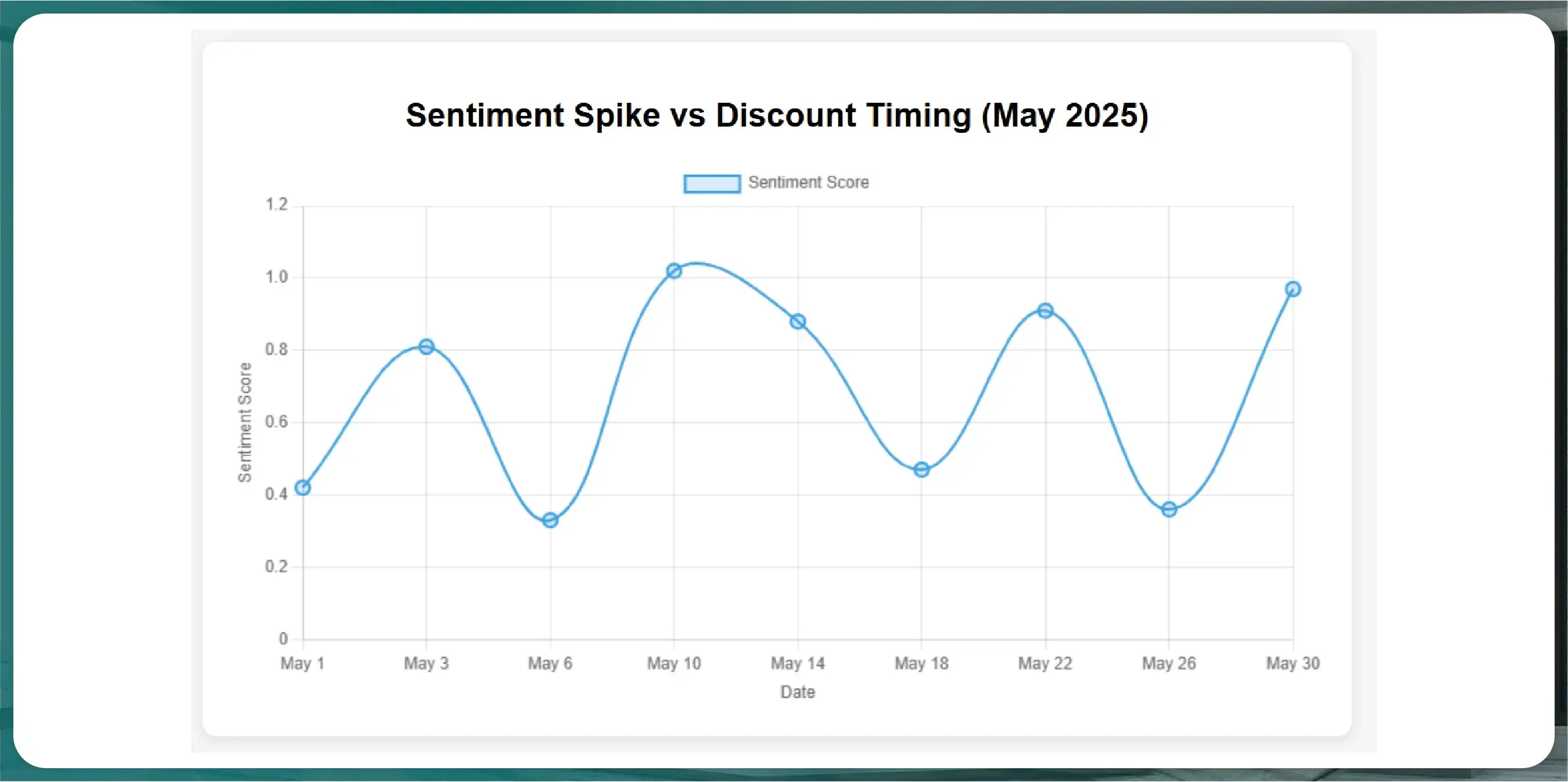Select the May 10 peak data point
1568x782 pixels.
coord(674,271)
